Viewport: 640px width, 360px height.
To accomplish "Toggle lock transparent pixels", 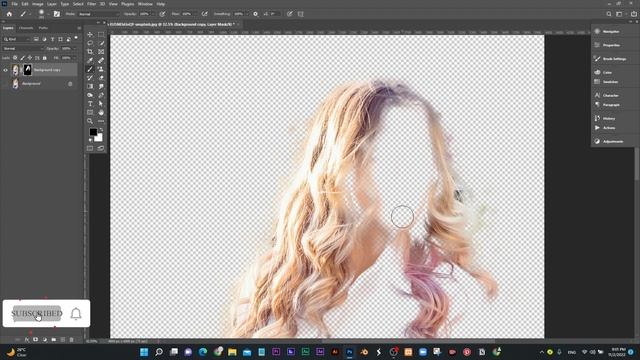I will [x=15, y=58].
